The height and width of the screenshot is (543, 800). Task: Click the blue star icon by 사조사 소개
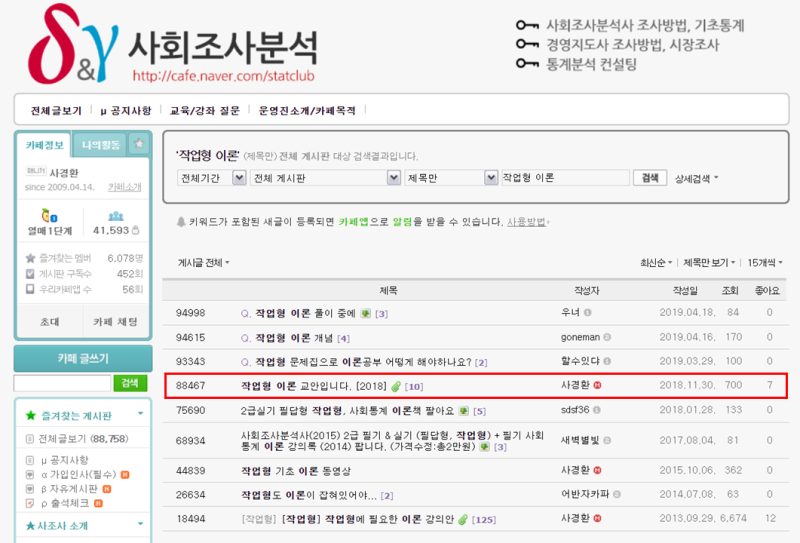[x=31, y=526]
